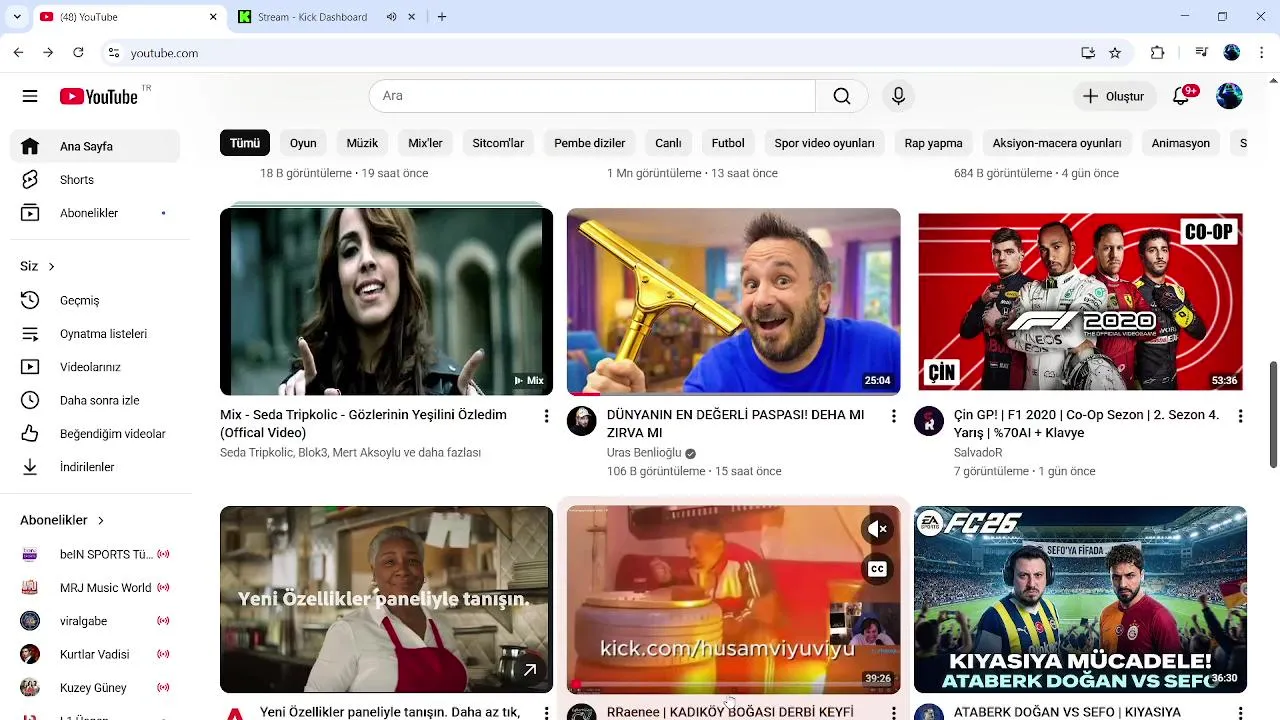Screen dimensions: 1280x720
Task: Open the hamburger guide menu
Action: 30,96
